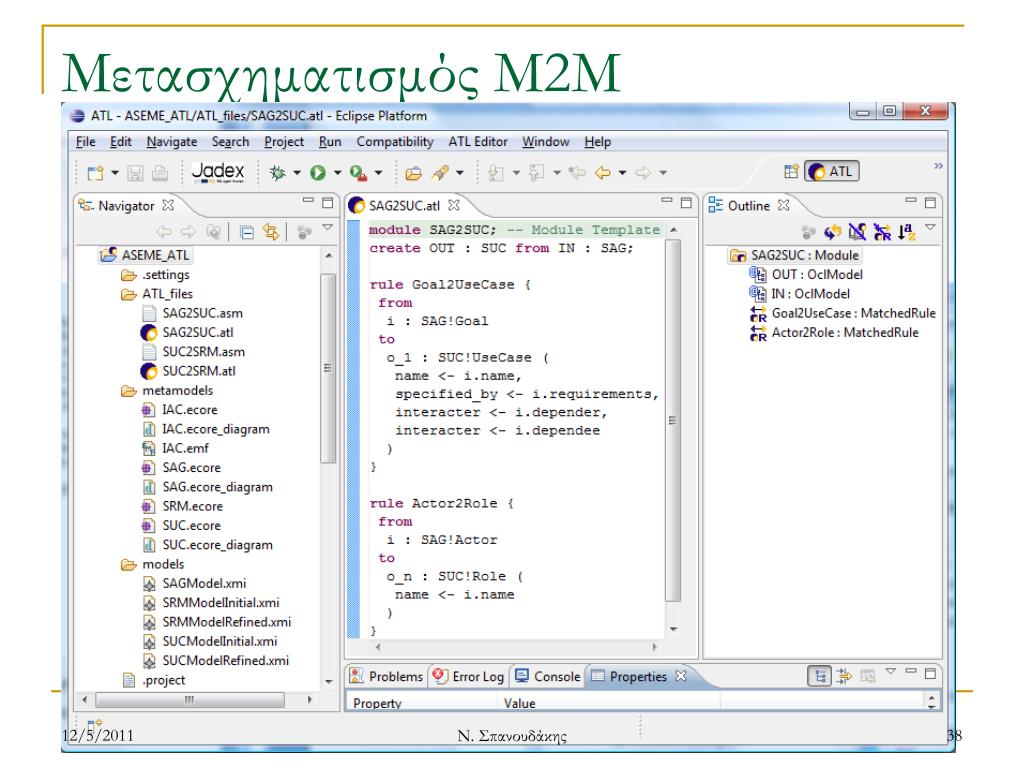1024x768 pixels.
Task: Click the Outline refresh arrows icon
Action: coord(832,232)
